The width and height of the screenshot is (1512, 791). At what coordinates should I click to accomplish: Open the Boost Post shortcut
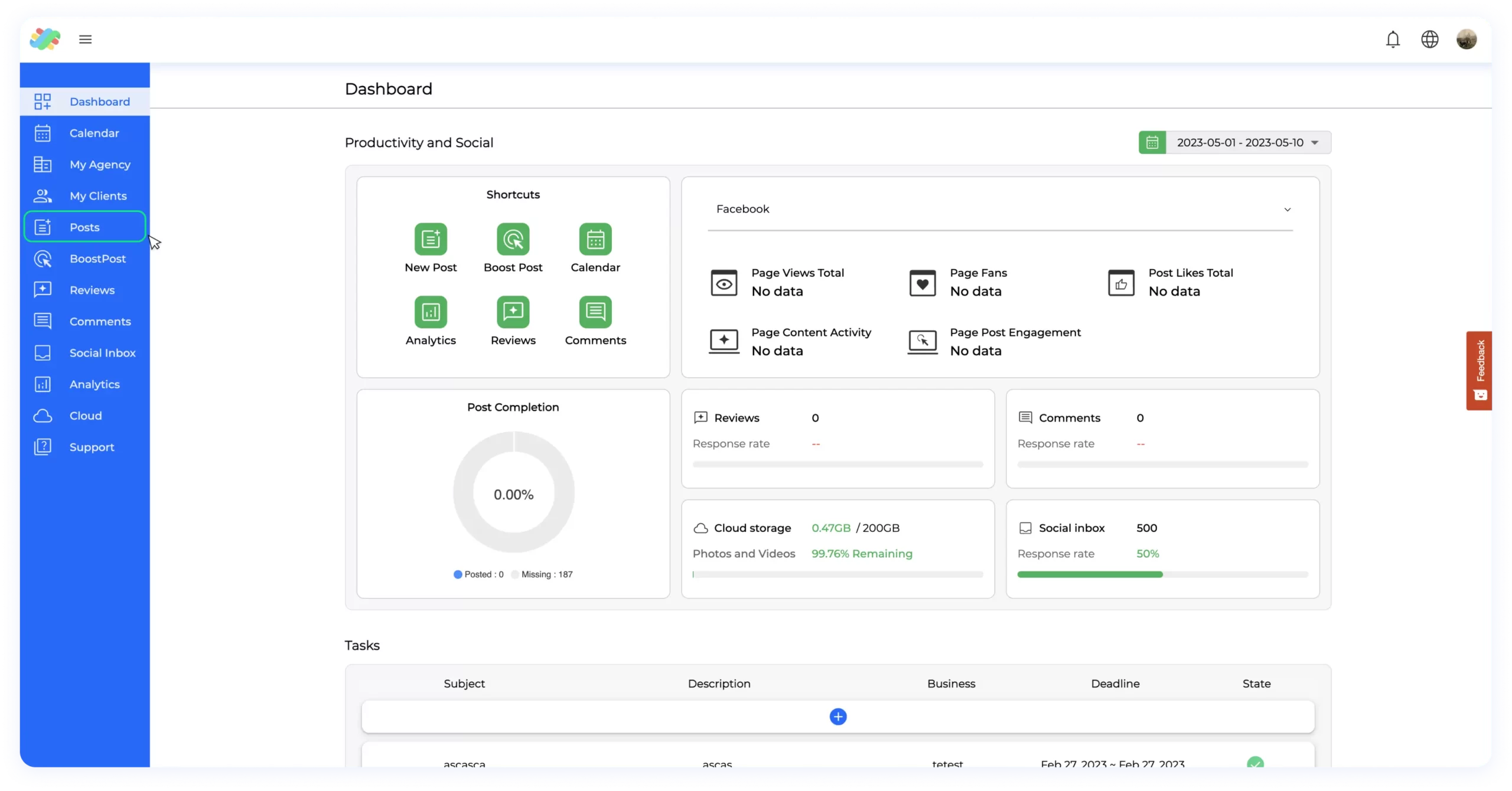(513, 239)
